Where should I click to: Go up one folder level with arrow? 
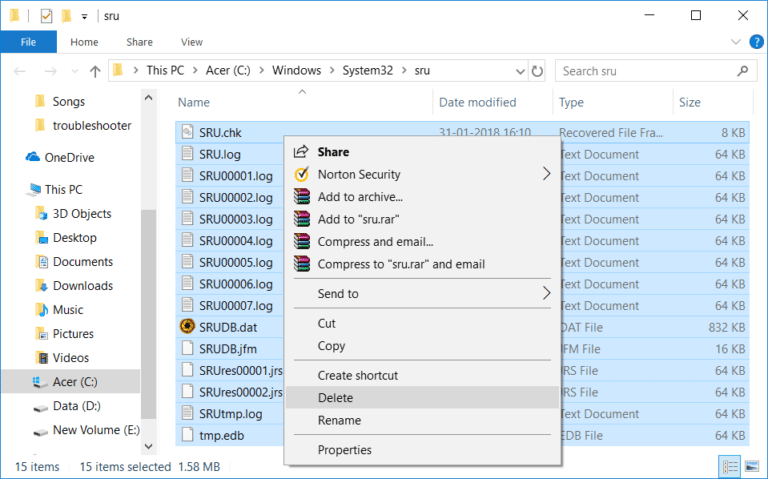tap(95, 71)
